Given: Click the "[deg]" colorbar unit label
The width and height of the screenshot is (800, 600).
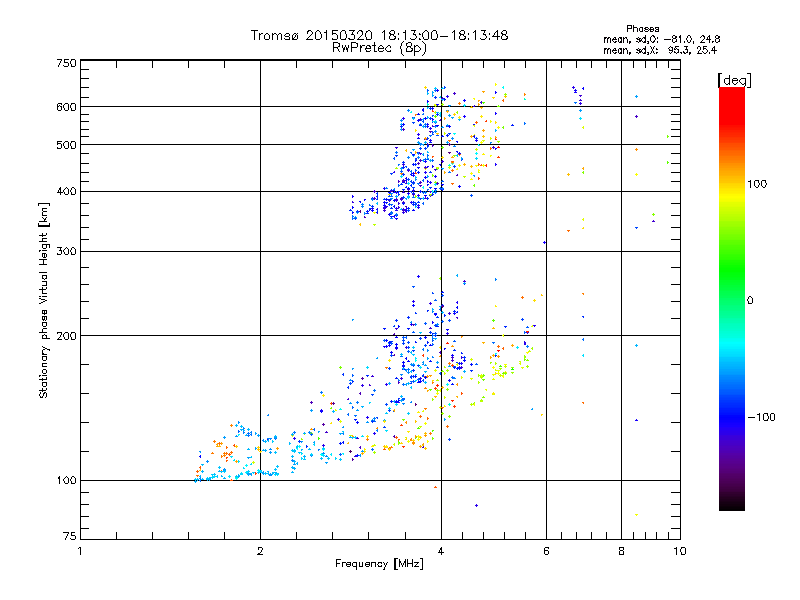Looking at the screenshot, I should point(734,80).
